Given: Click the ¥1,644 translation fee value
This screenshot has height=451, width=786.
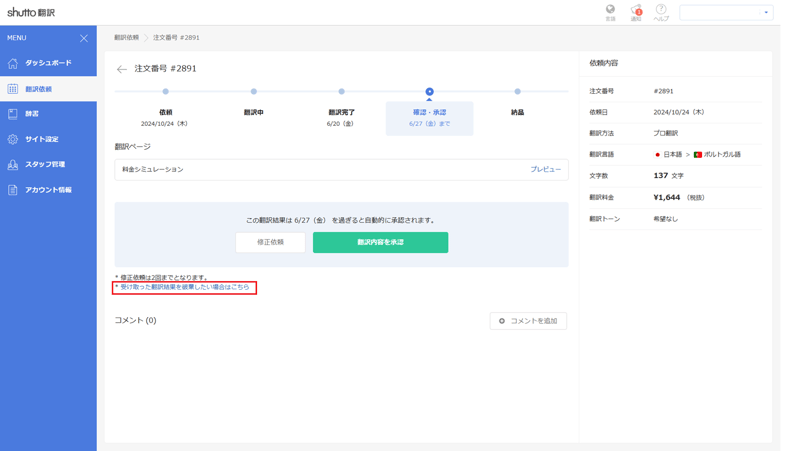Looking at the screenshot, I should pyautogui.click(x=667, y=197).
